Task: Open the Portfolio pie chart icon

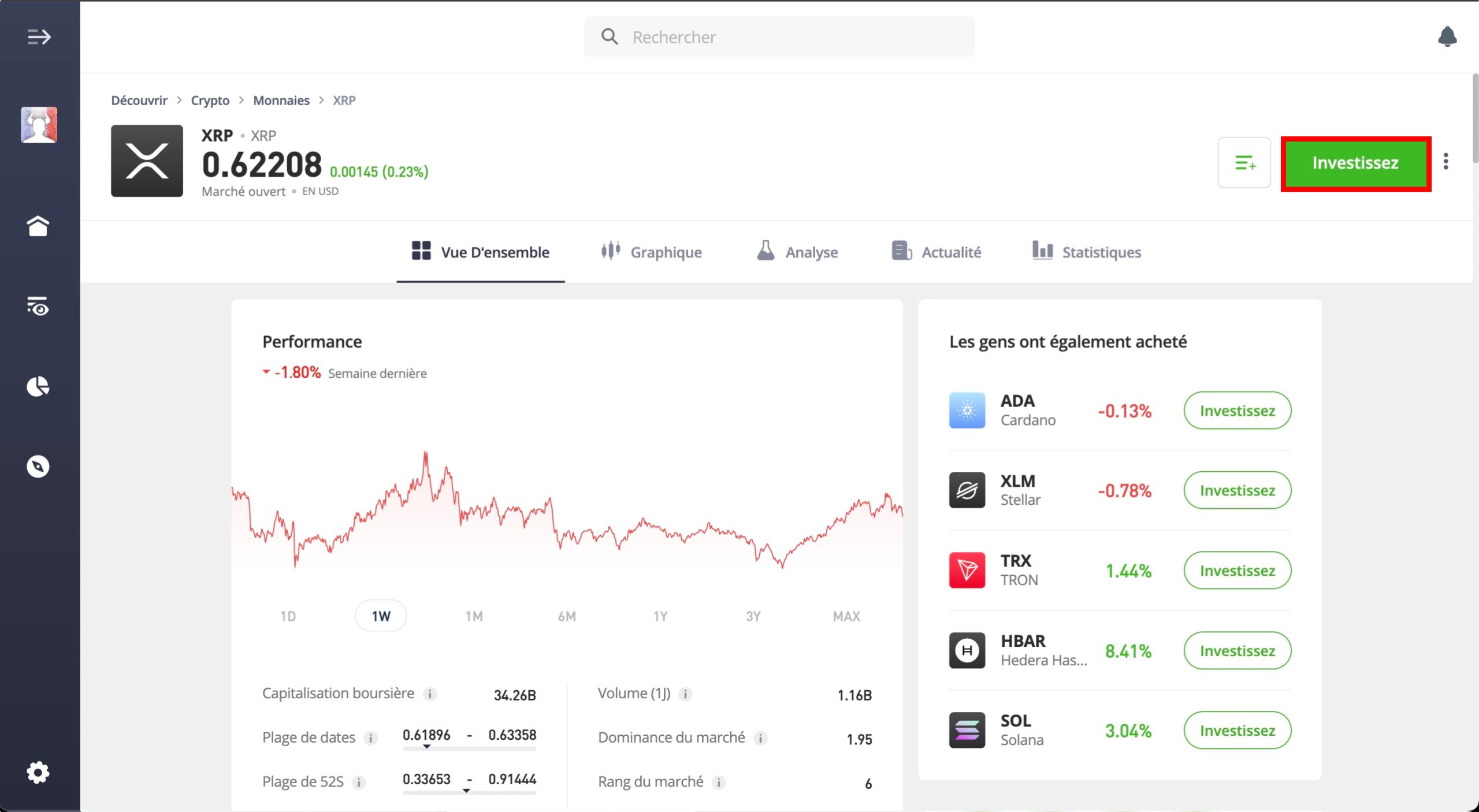Action: [x=38, y=386]
